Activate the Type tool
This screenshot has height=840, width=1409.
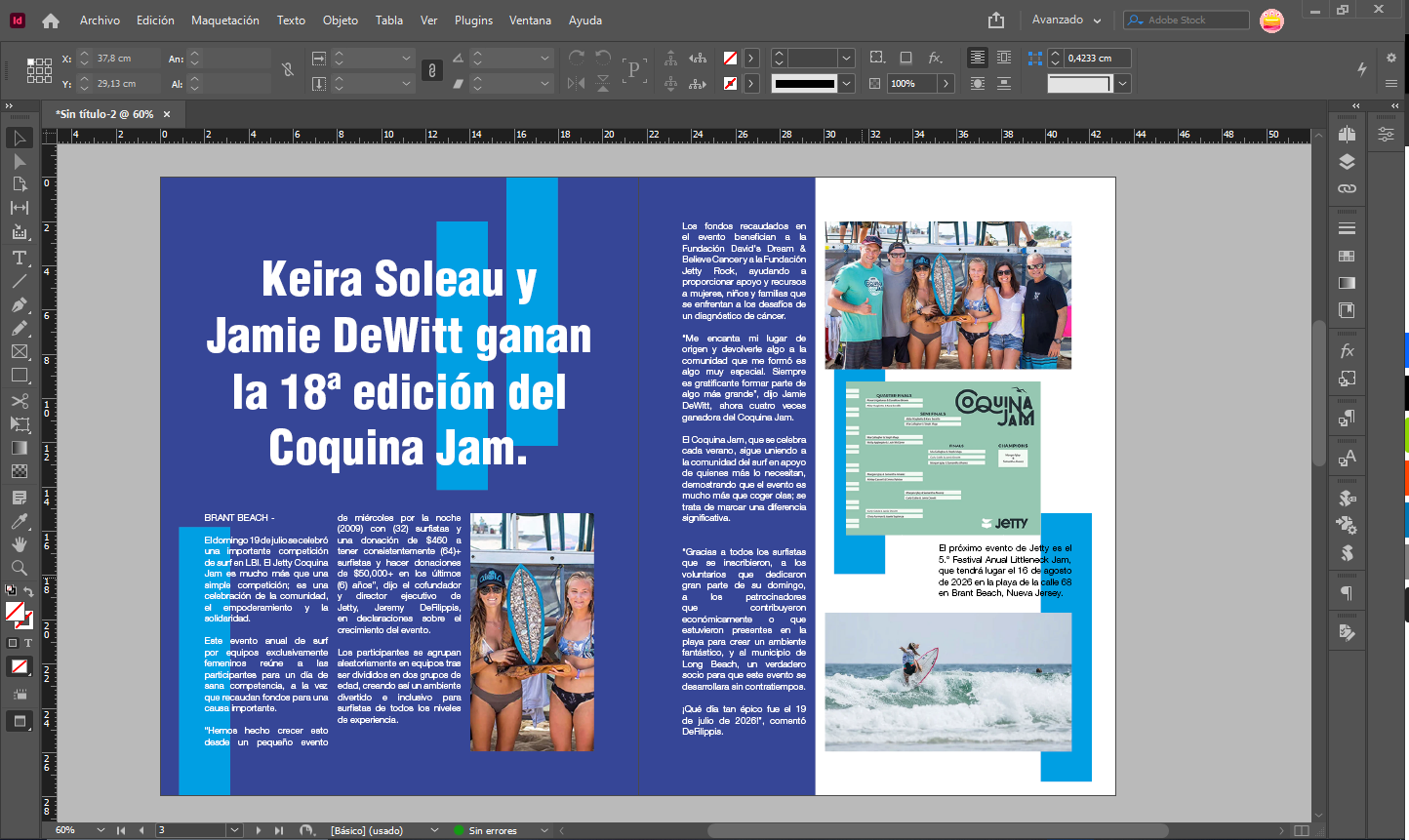(x=19, y=258)
